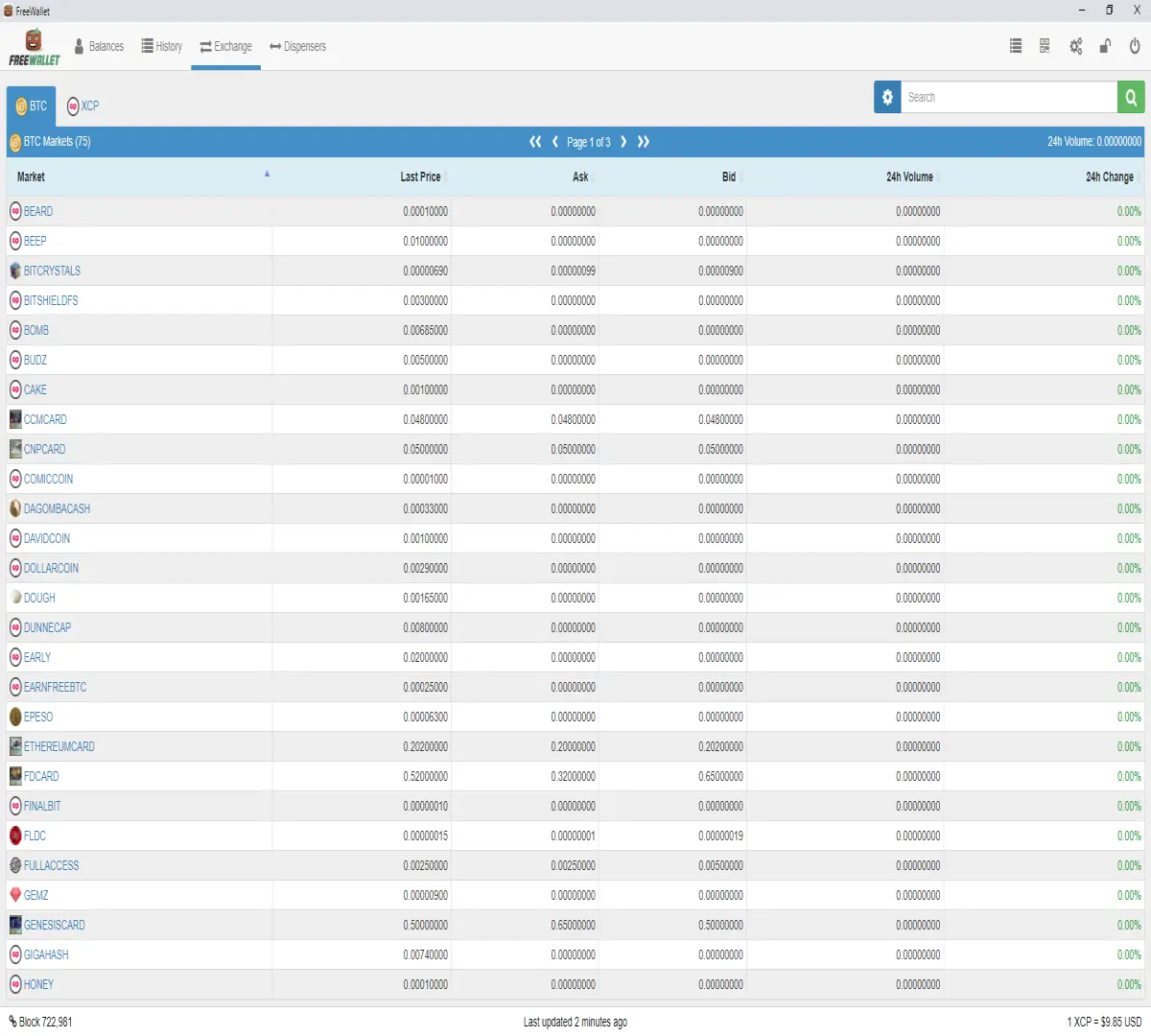Open market search settings gear
The height and width of the screenshot is (1036, 1151).
887,97
